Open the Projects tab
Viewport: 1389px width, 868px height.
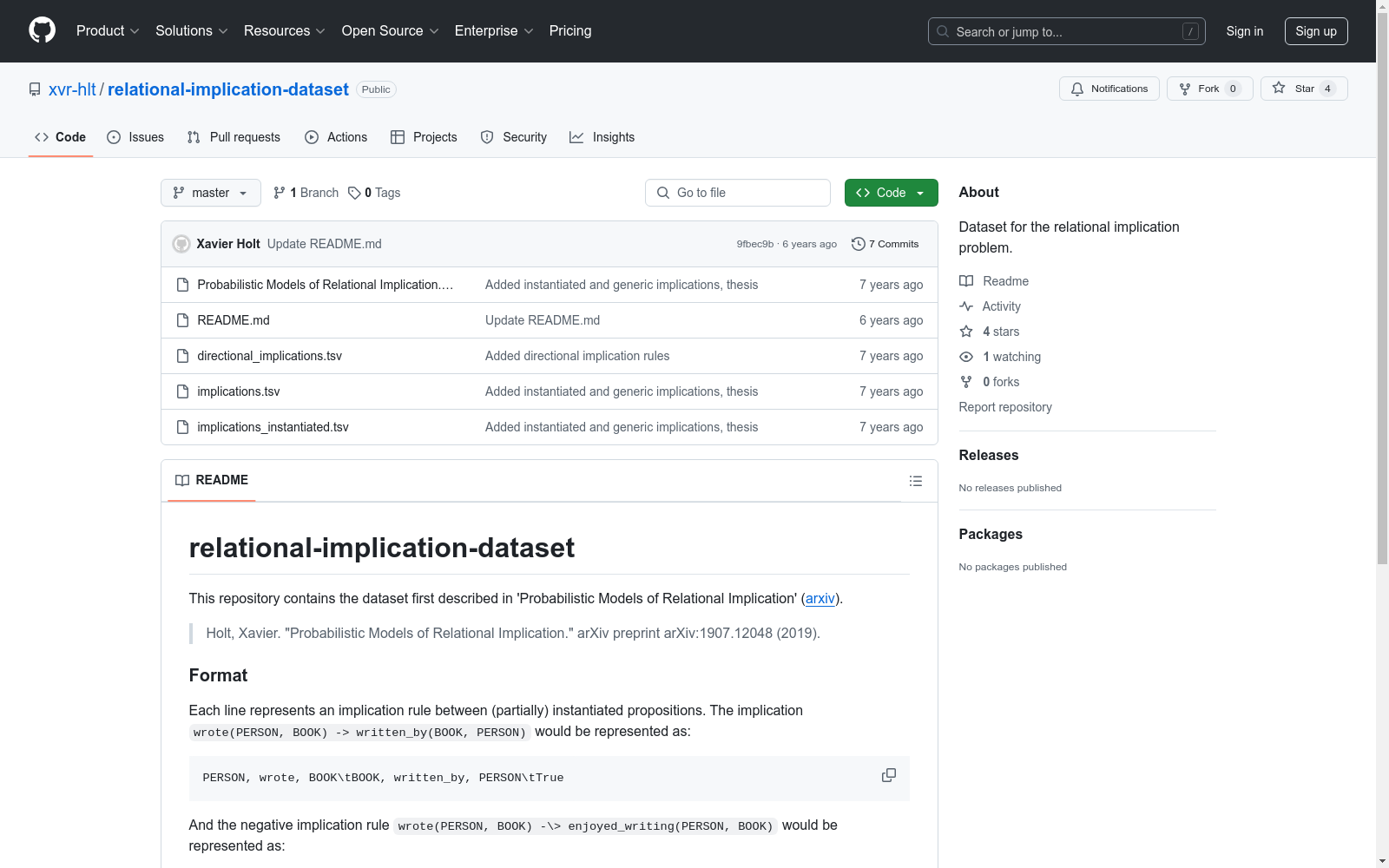[424, 137]
